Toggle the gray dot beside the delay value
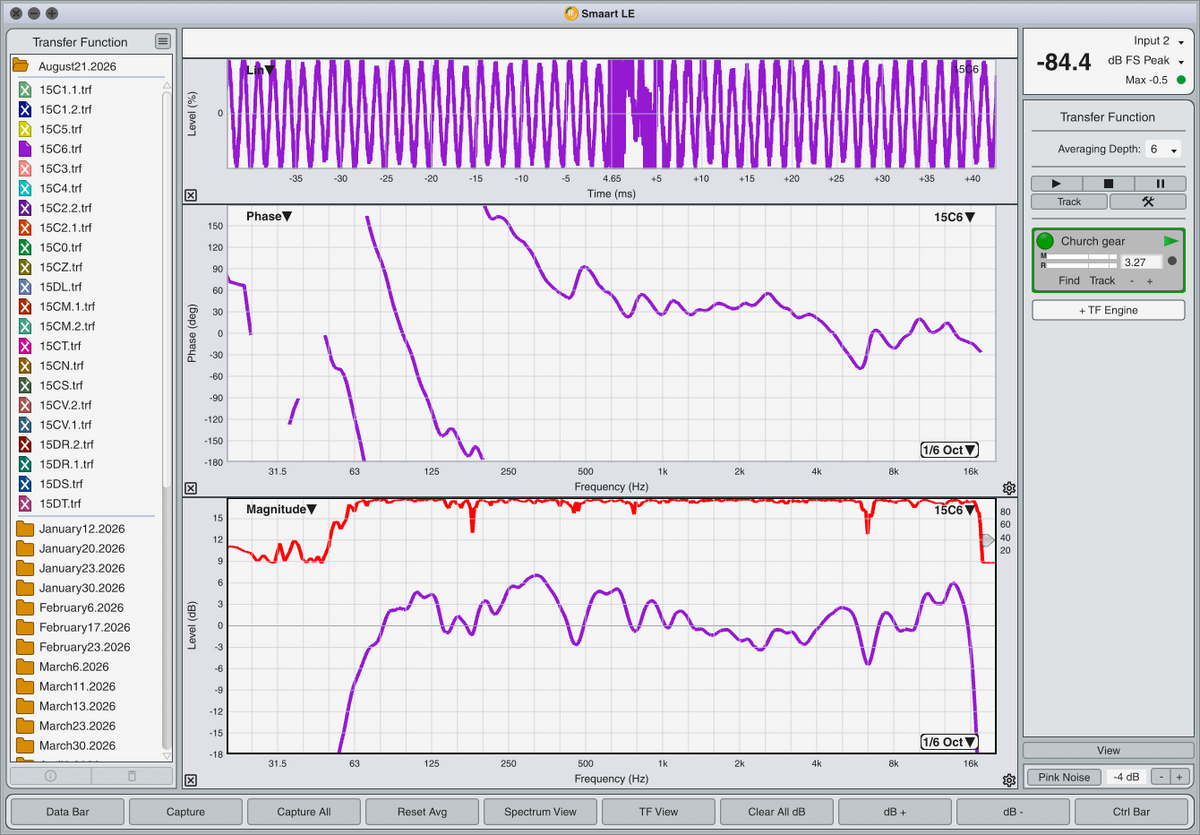This screenshot has width=1200, height=835. pos(1172,261)
